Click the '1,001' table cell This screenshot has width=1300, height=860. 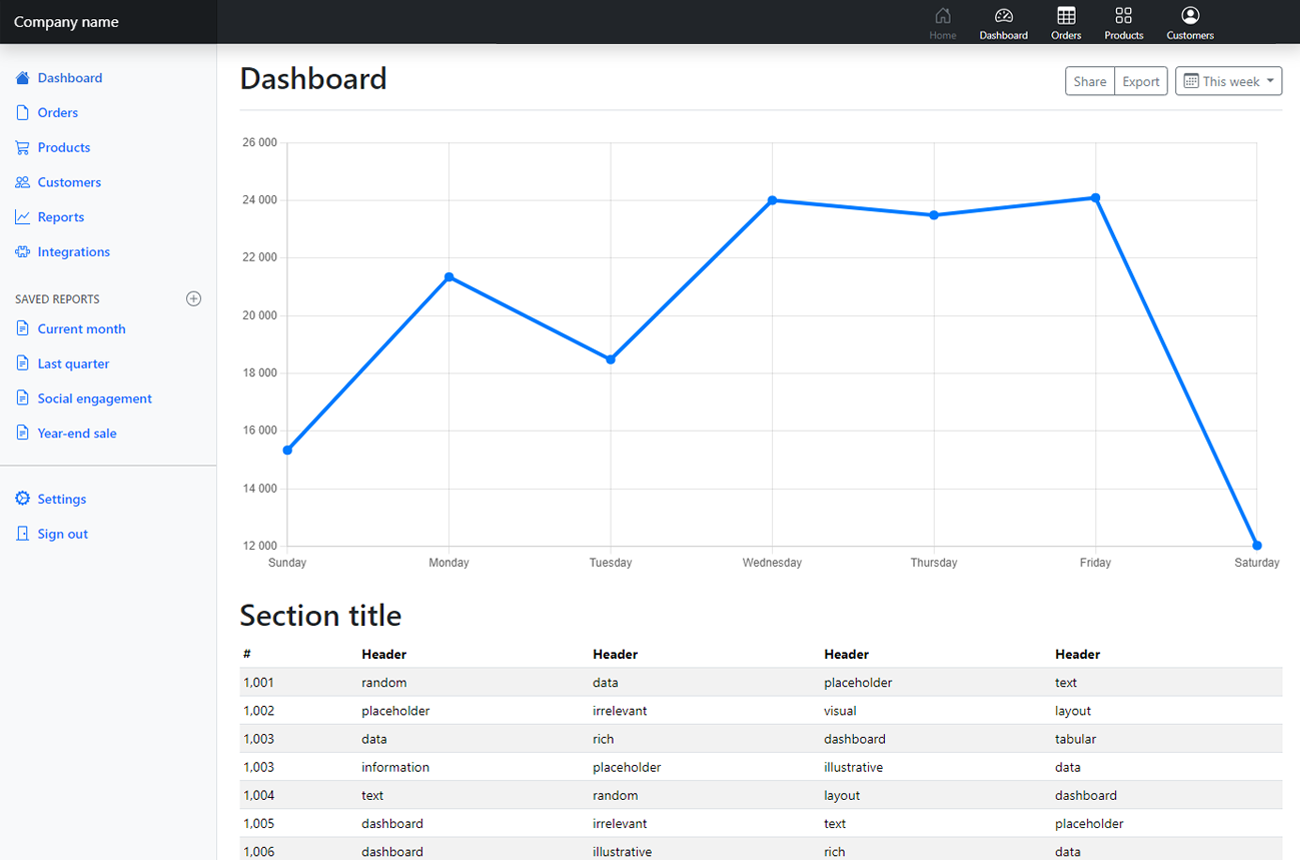tap(258, 682)
